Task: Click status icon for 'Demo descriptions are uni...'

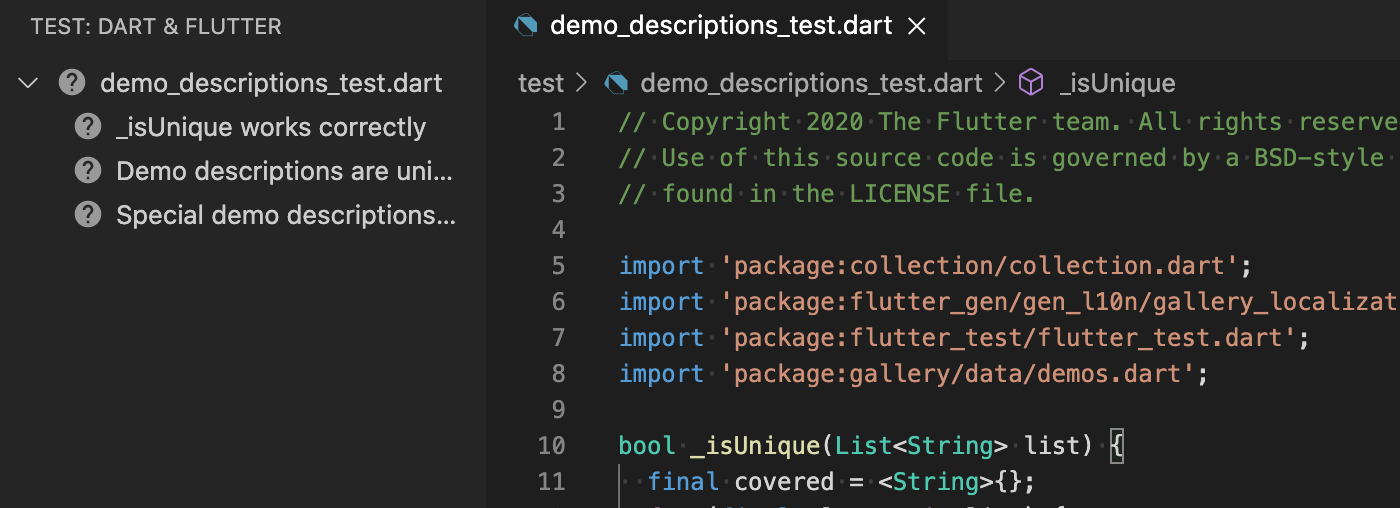Action: (x=88, y=171)
